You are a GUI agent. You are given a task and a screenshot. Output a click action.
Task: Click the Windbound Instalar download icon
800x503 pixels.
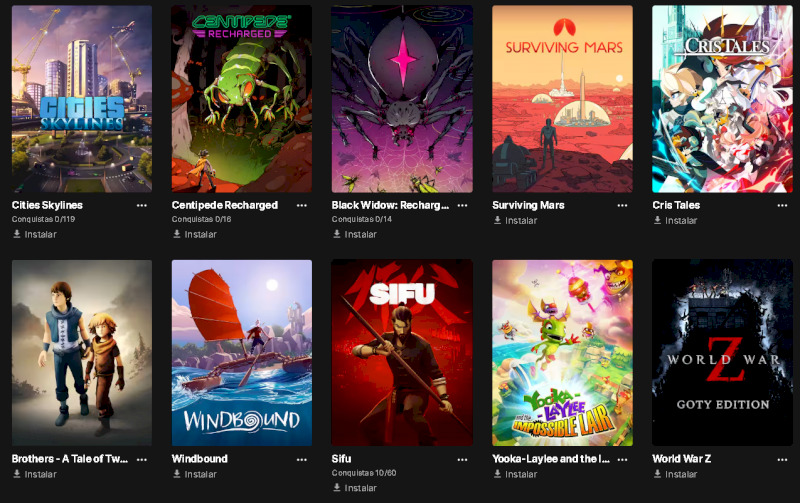pos(177,473)
